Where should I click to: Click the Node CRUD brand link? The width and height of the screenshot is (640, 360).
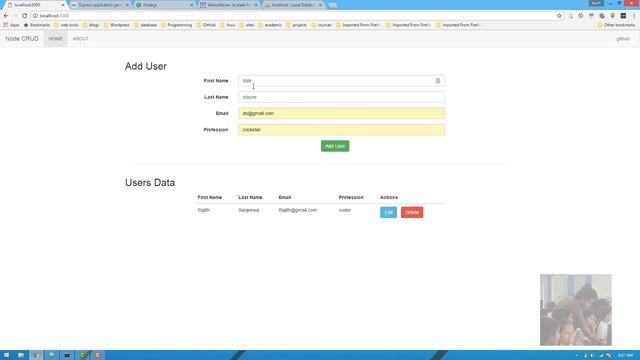[x=22, y=39]
